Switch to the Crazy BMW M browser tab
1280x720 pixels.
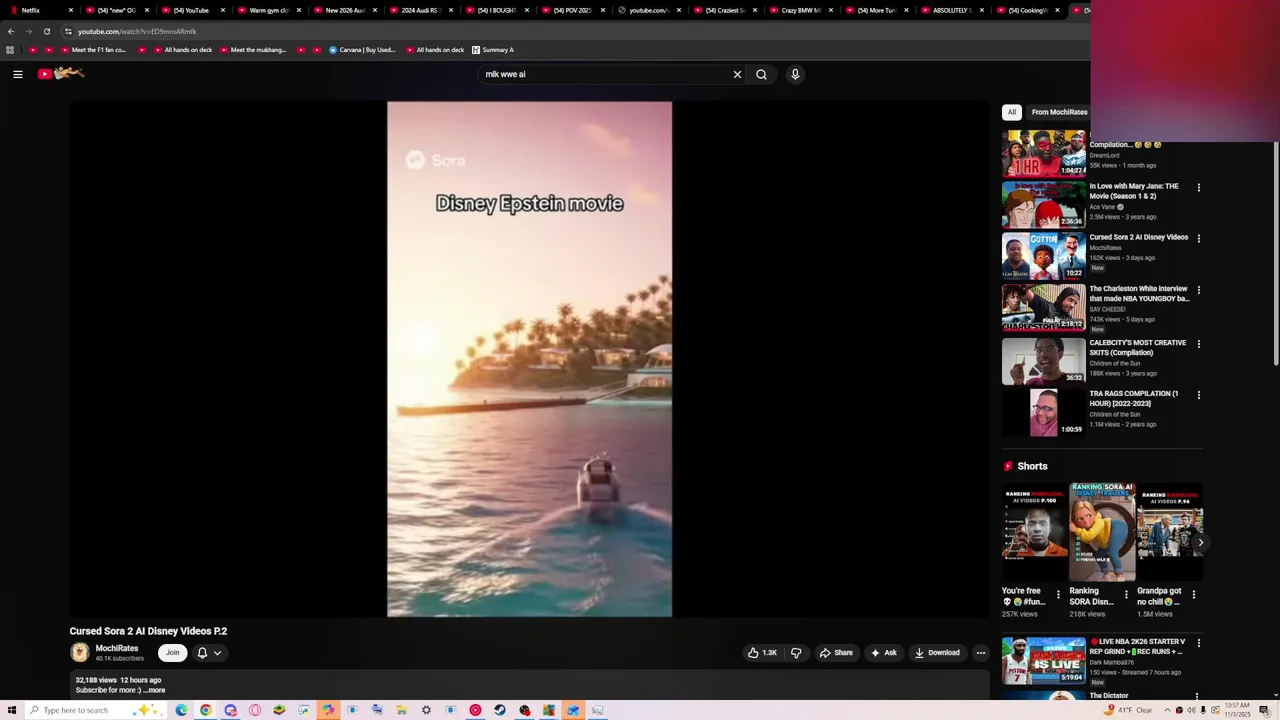click(x=799, y=10)
